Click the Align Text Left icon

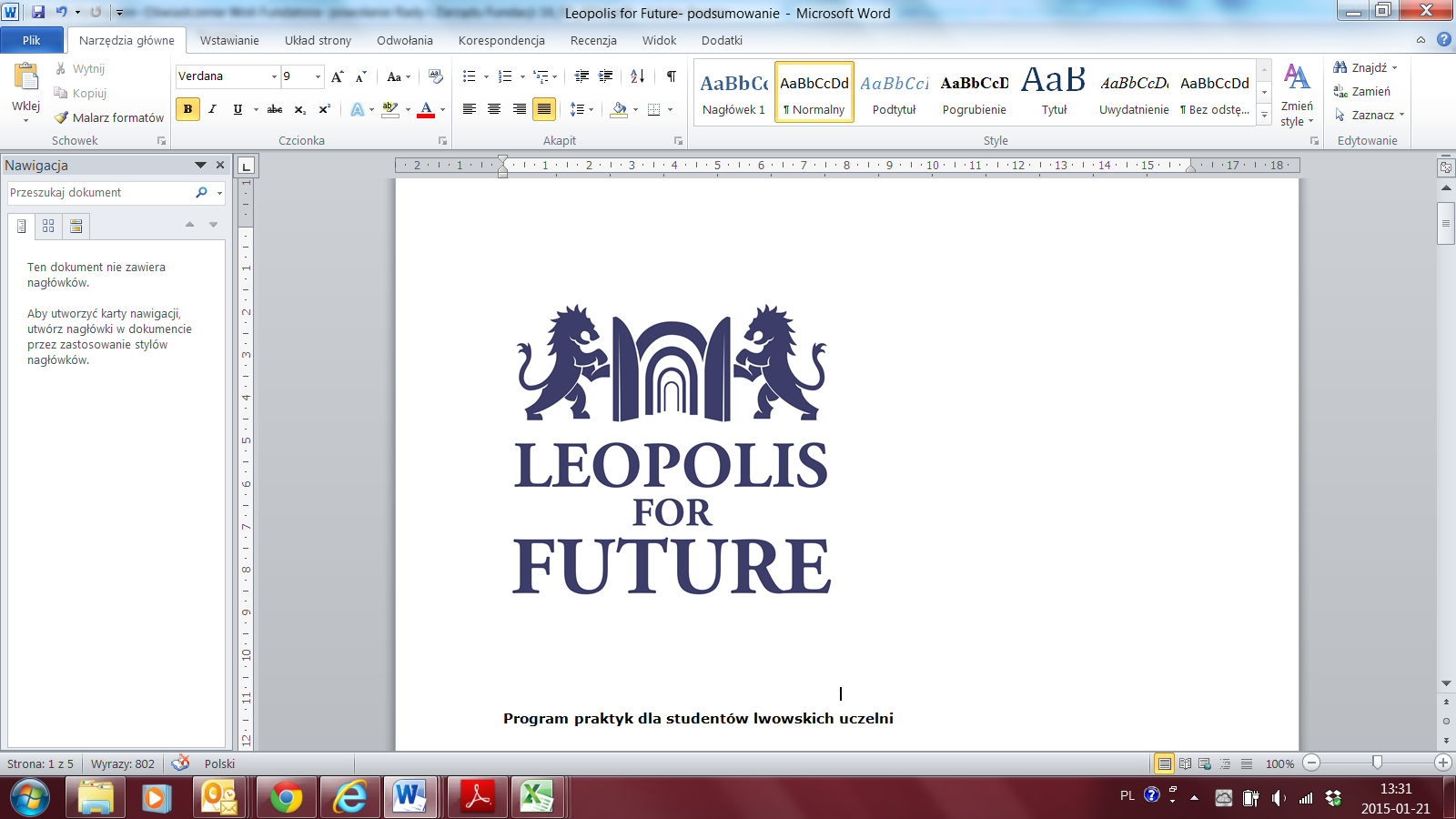point(470,109)
